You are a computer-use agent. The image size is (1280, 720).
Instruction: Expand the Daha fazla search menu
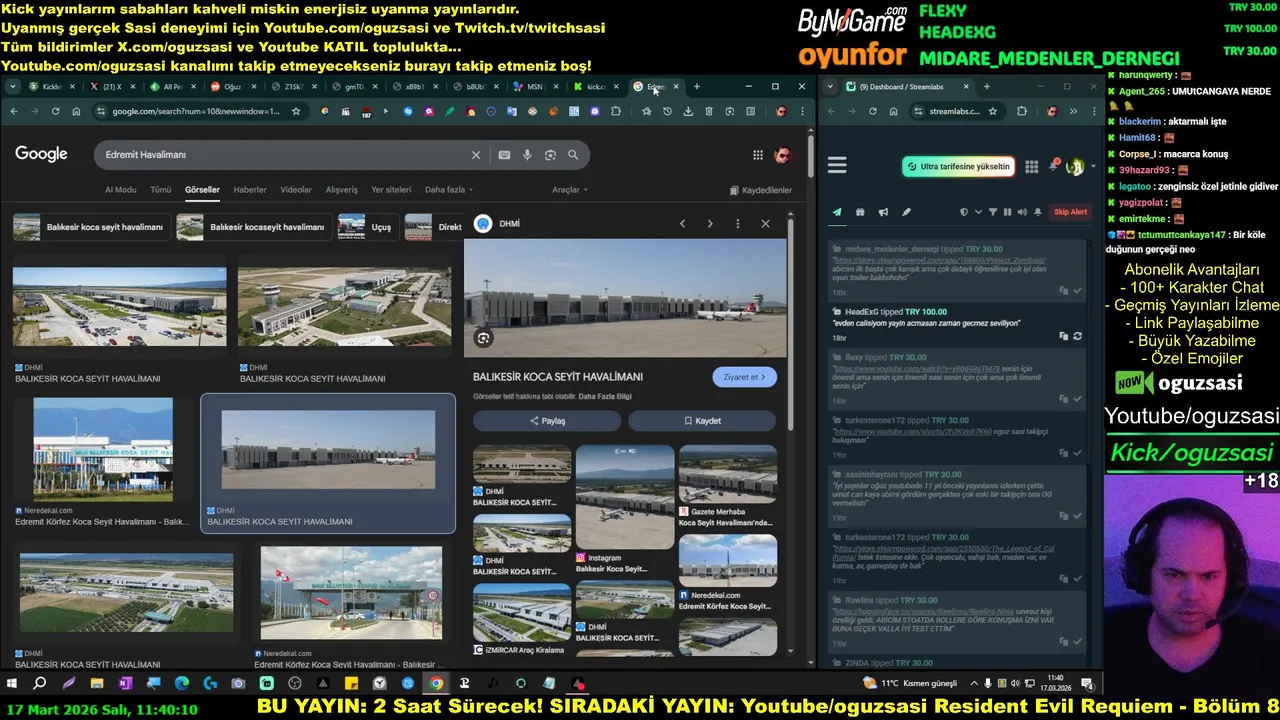448,190
